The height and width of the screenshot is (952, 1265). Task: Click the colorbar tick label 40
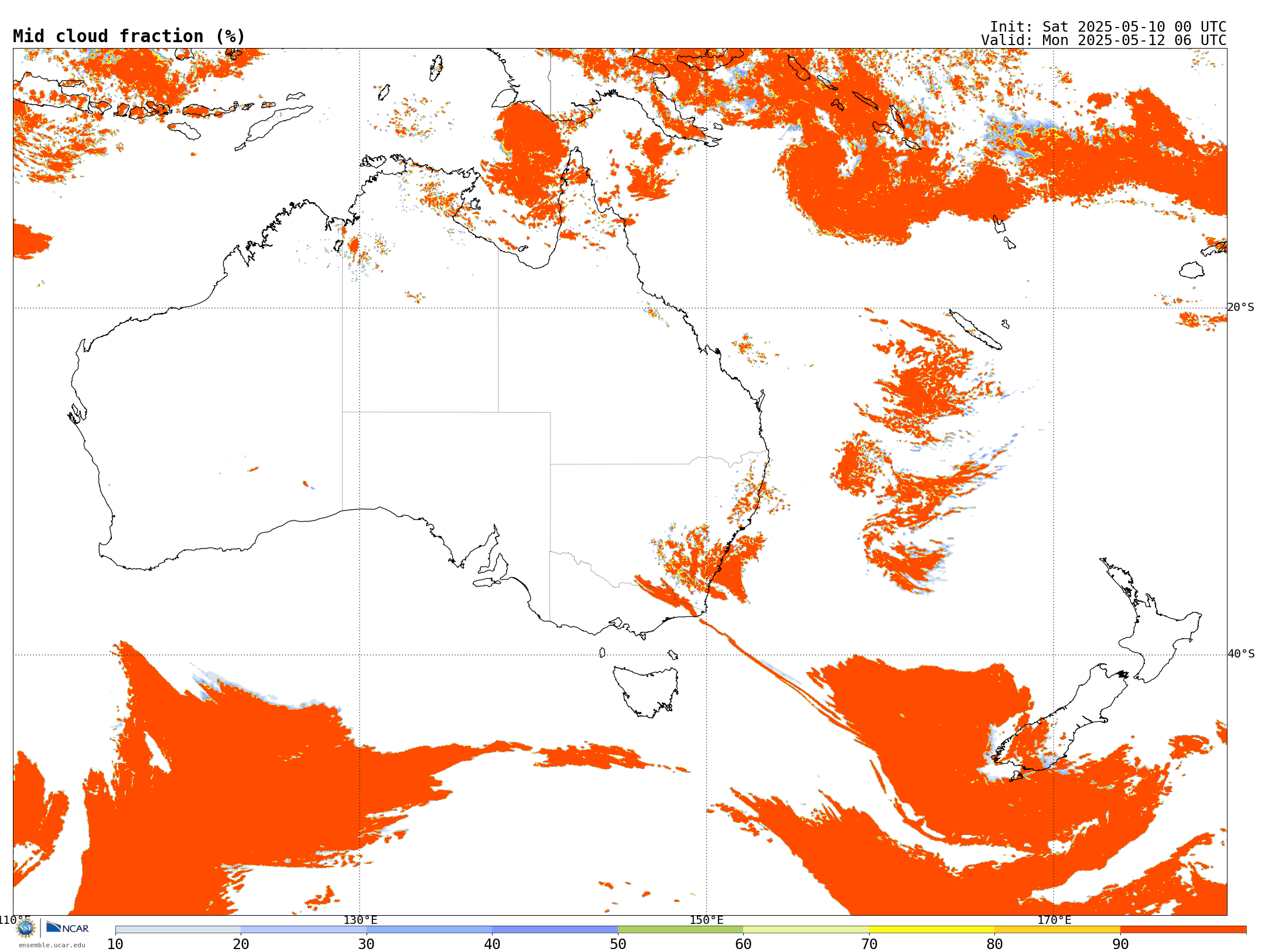pyautogui.click(x=492, y=944)
